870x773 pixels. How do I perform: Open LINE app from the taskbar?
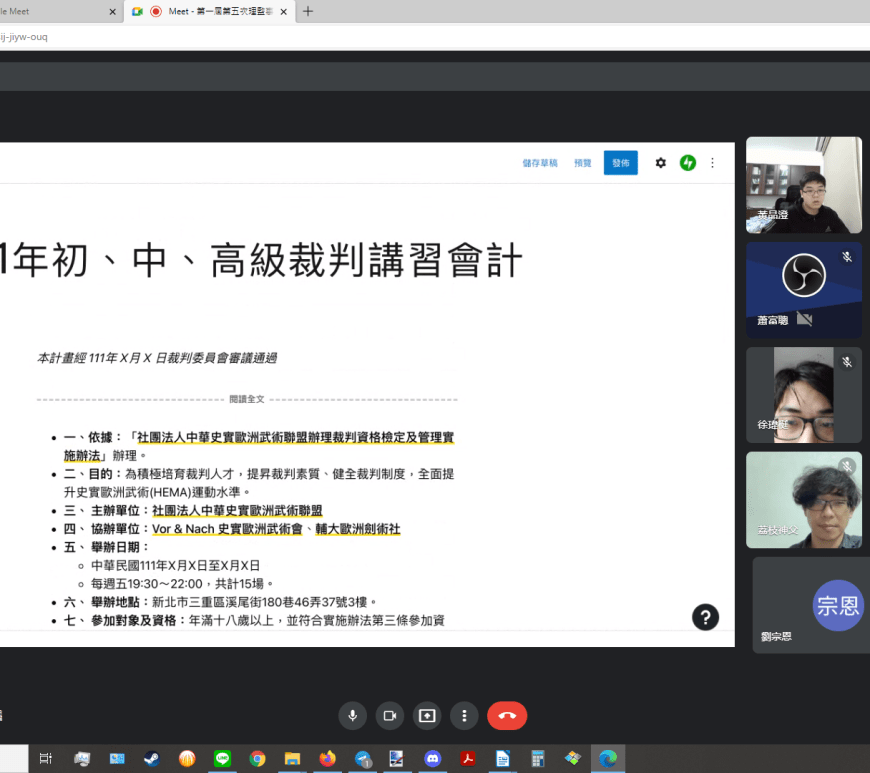tap(221, 759)
